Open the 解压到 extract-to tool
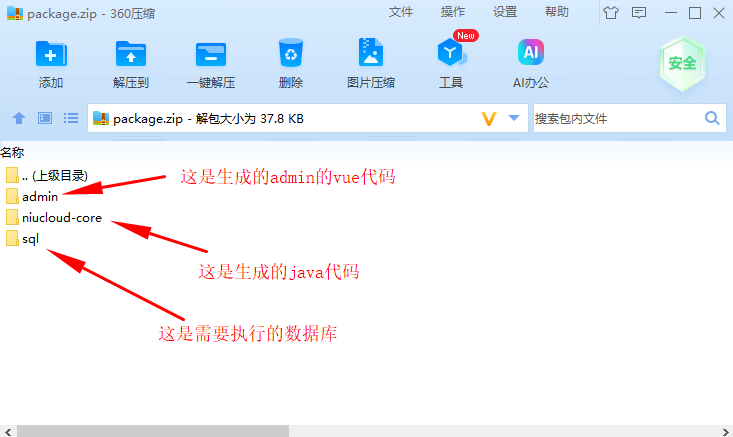This screenshot has height=437, width=733. pos(131,54)
